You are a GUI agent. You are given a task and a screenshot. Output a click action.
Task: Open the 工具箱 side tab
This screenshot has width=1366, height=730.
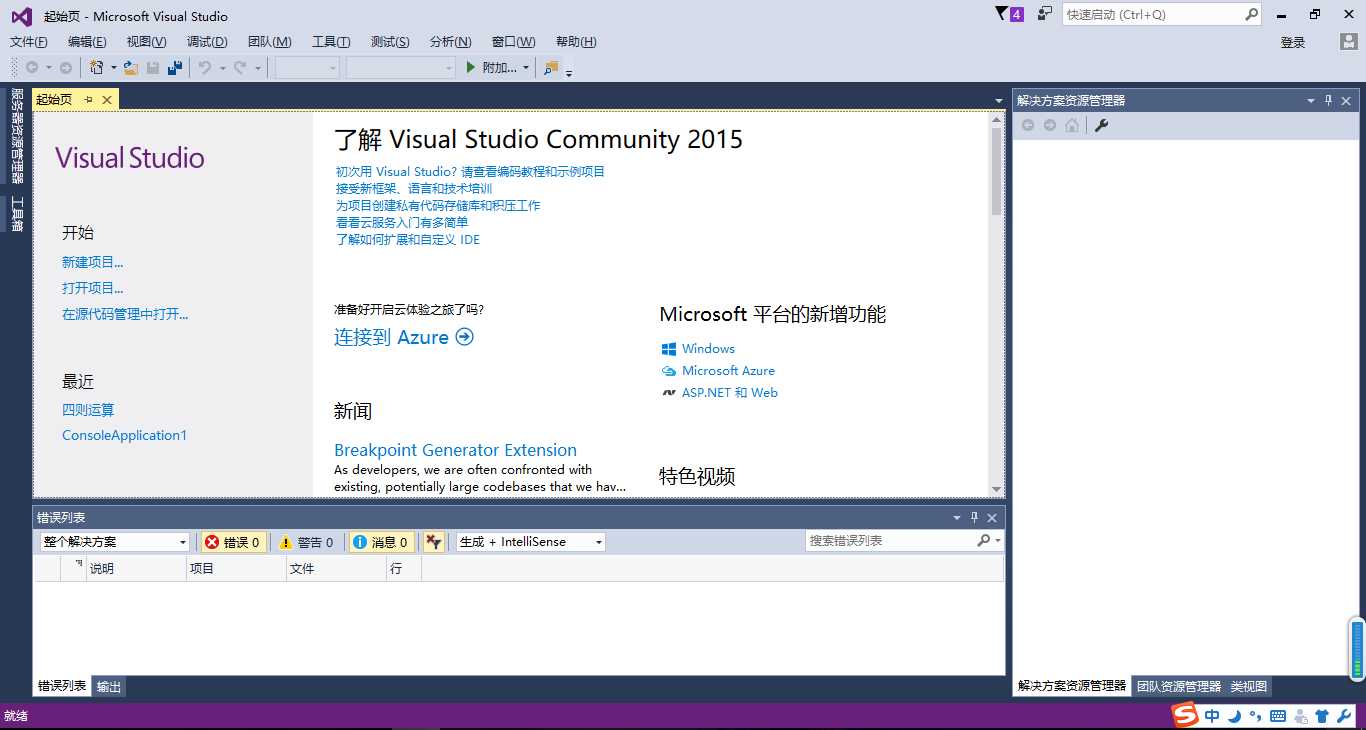17,214
